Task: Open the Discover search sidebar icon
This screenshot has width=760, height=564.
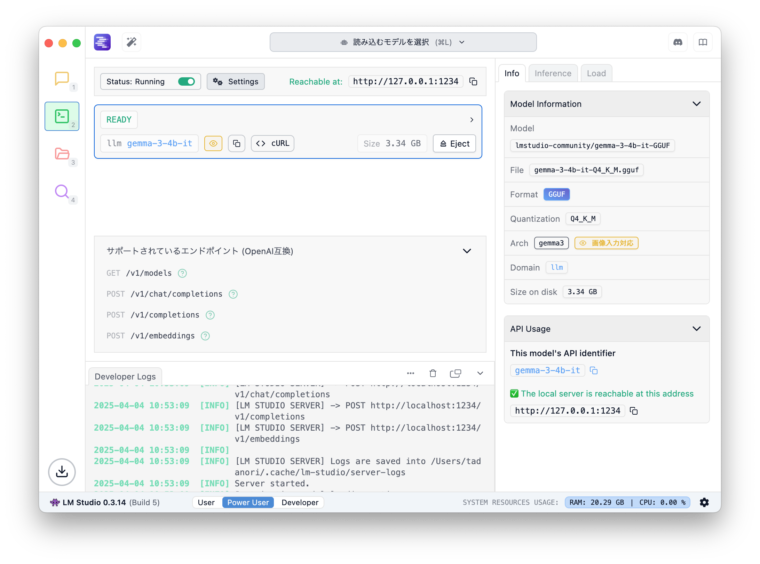Action: [x=62, y=191]
